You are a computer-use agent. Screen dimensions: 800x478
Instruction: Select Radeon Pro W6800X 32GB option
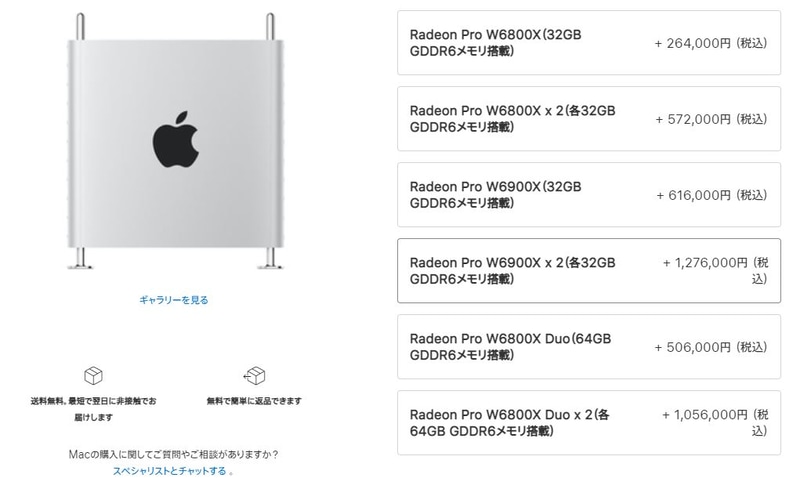pyautogui.click(x=589, y=43)
